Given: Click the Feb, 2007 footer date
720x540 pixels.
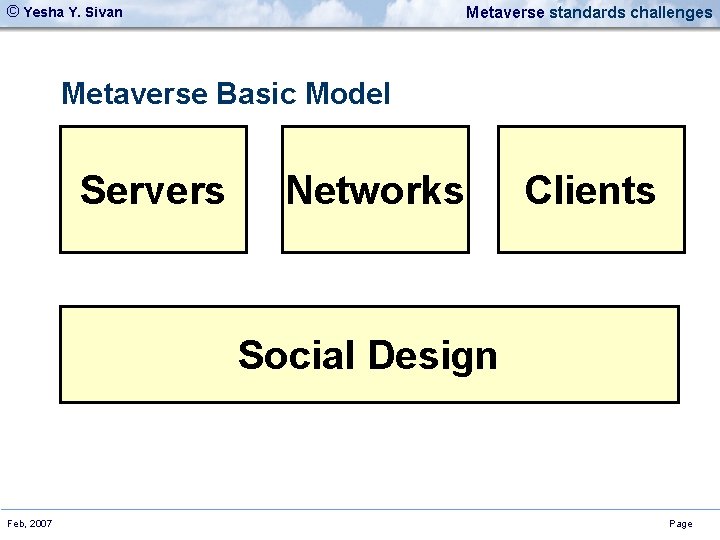Looking at the screenshot, I should coord(30,523).
